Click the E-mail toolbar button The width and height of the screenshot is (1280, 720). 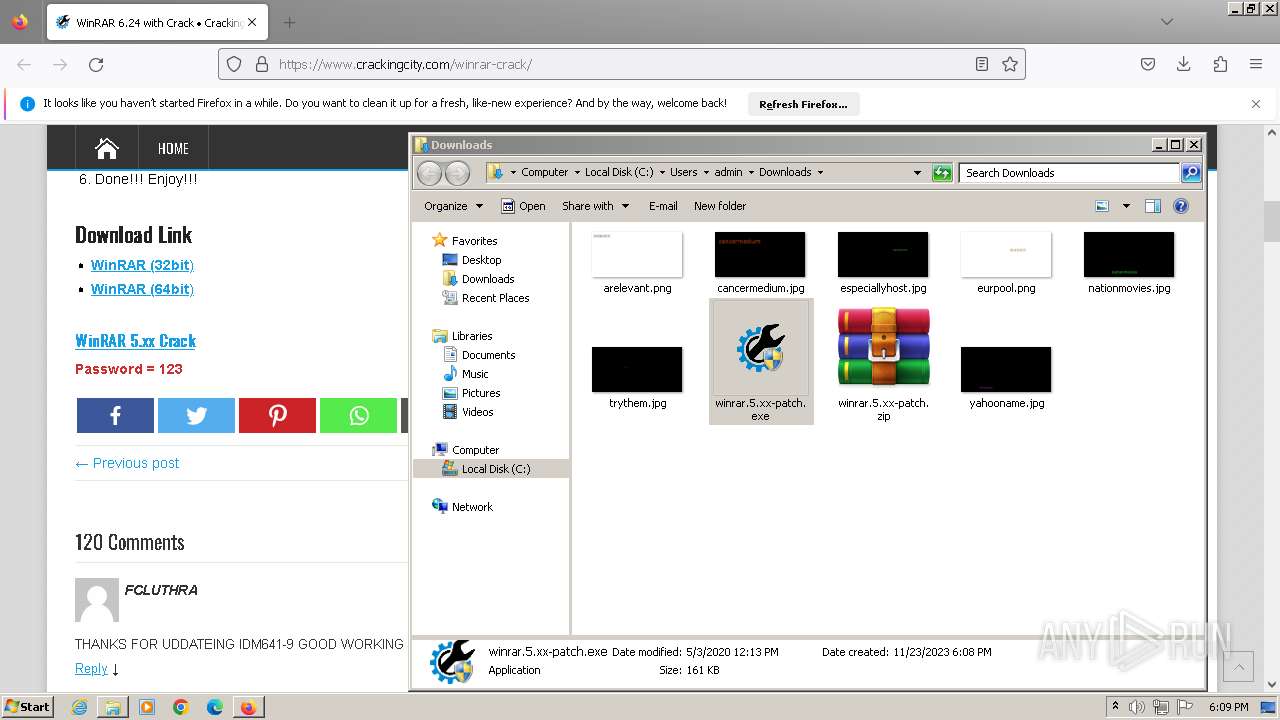(x=663, y=206)
